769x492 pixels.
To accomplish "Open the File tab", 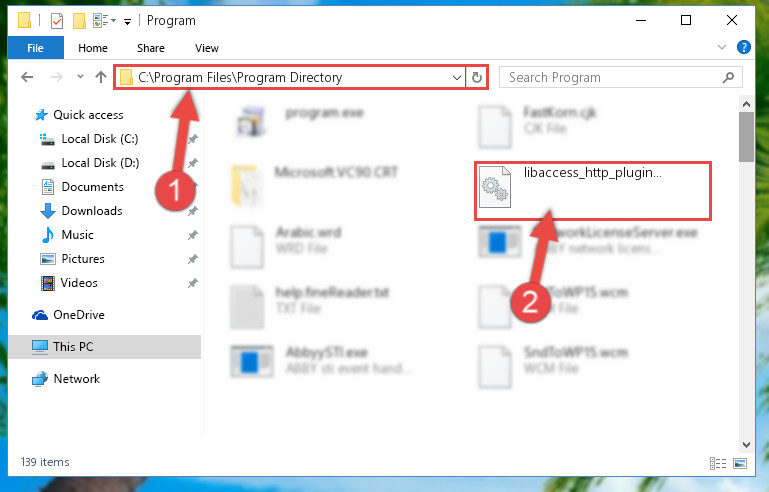I will tap(35, 48).
